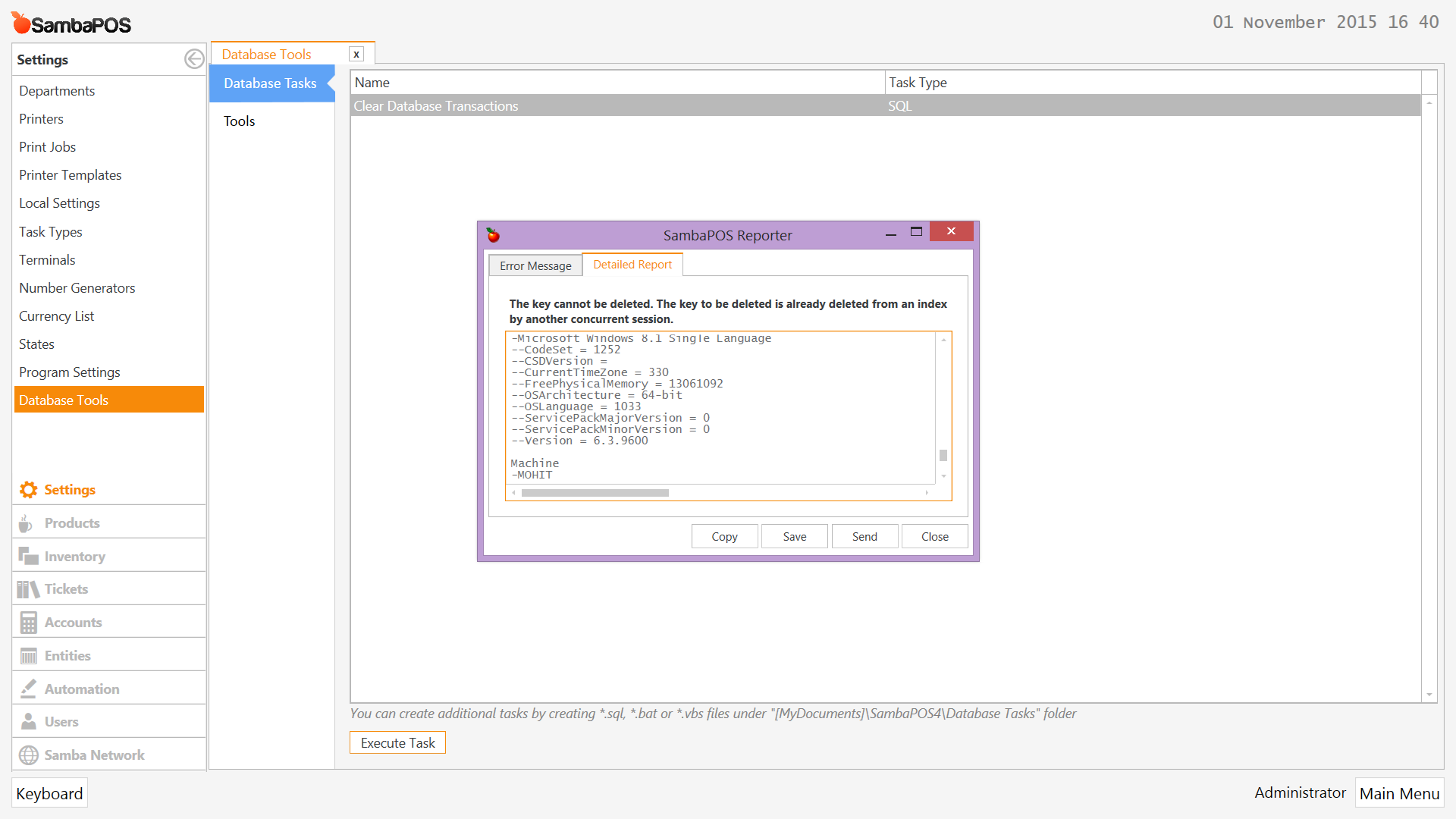Click the Entities table icon

point(28,656)
